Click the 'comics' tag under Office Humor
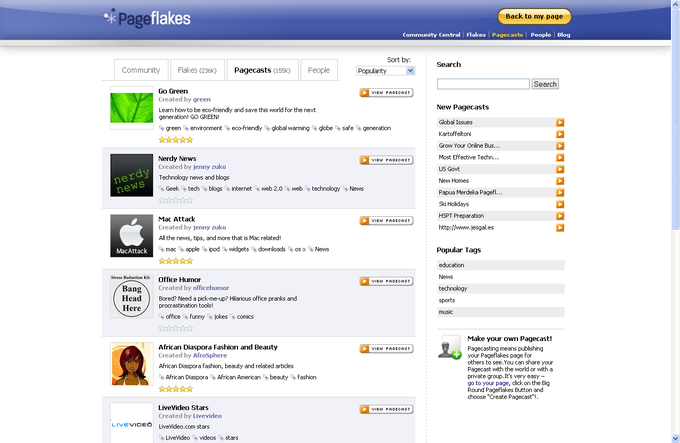This screenshot has width=680, height=443. [245, 317]
